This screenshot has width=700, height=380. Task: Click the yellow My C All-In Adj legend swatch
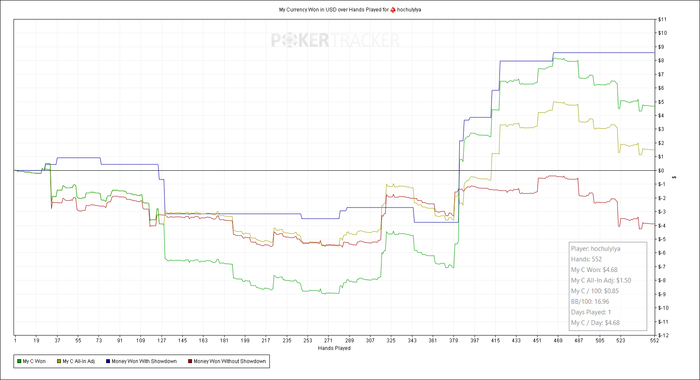click(59, 361)
